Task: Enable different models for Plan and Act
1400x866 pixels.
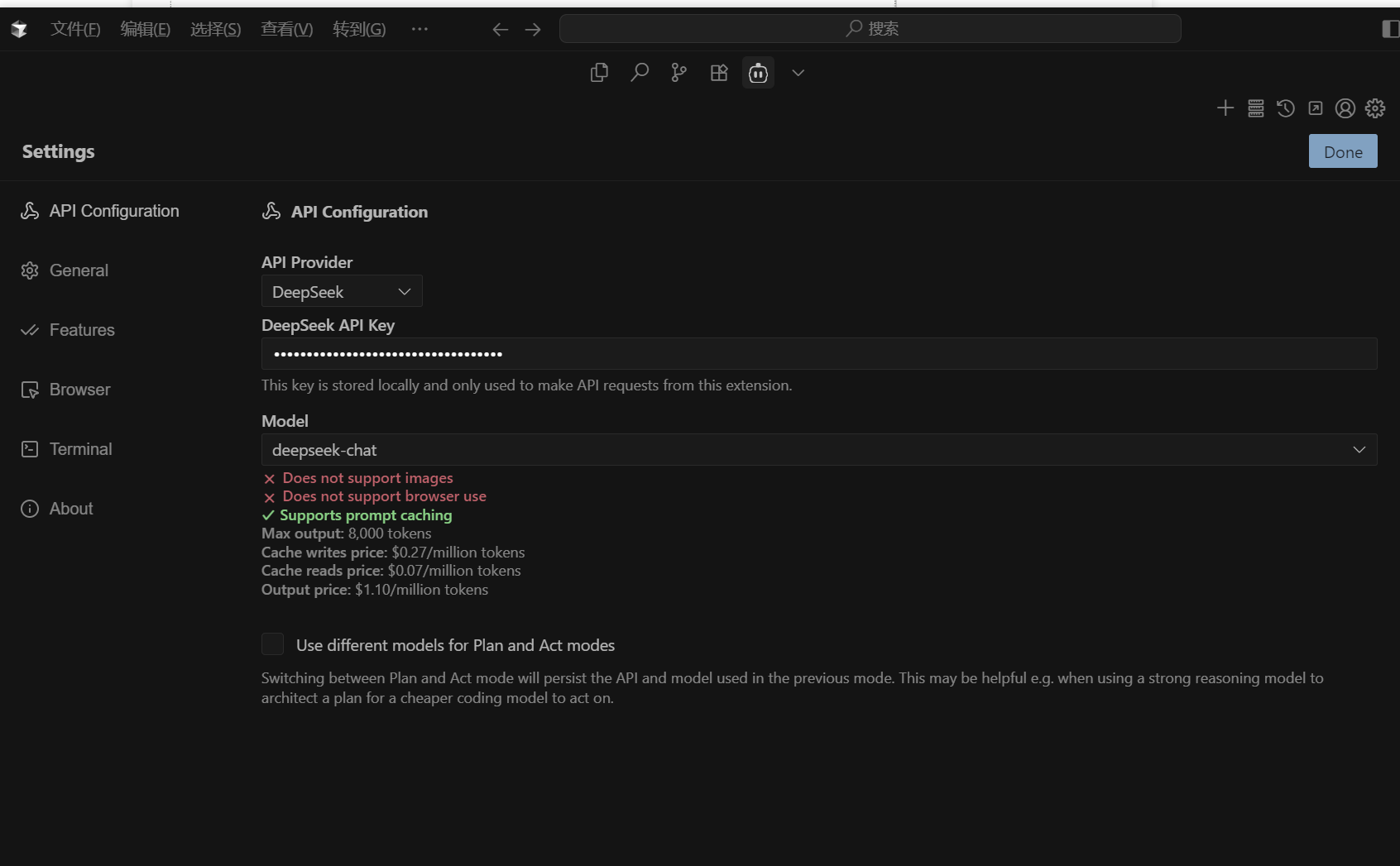Action: tap(272, 644)
